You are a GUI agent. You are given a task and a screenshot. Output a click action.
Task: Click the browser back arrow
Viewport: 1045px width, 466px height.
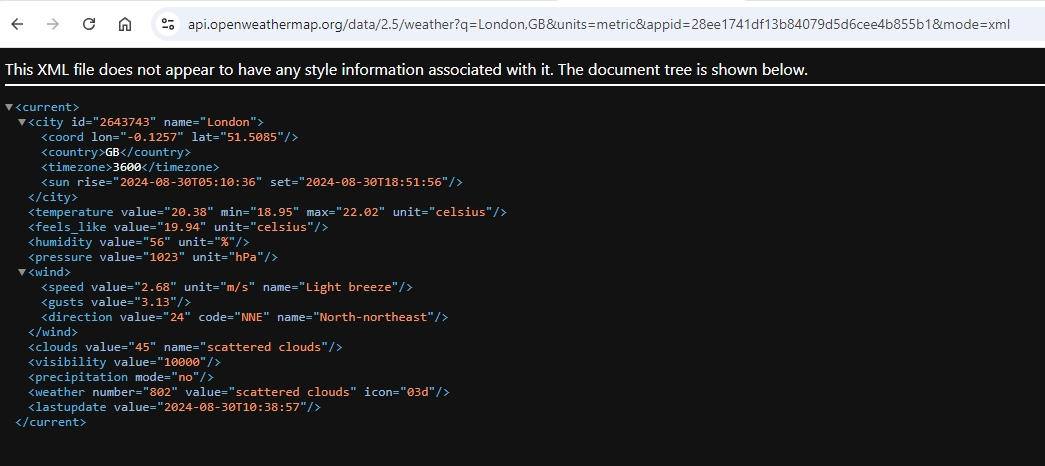point(17,24)
